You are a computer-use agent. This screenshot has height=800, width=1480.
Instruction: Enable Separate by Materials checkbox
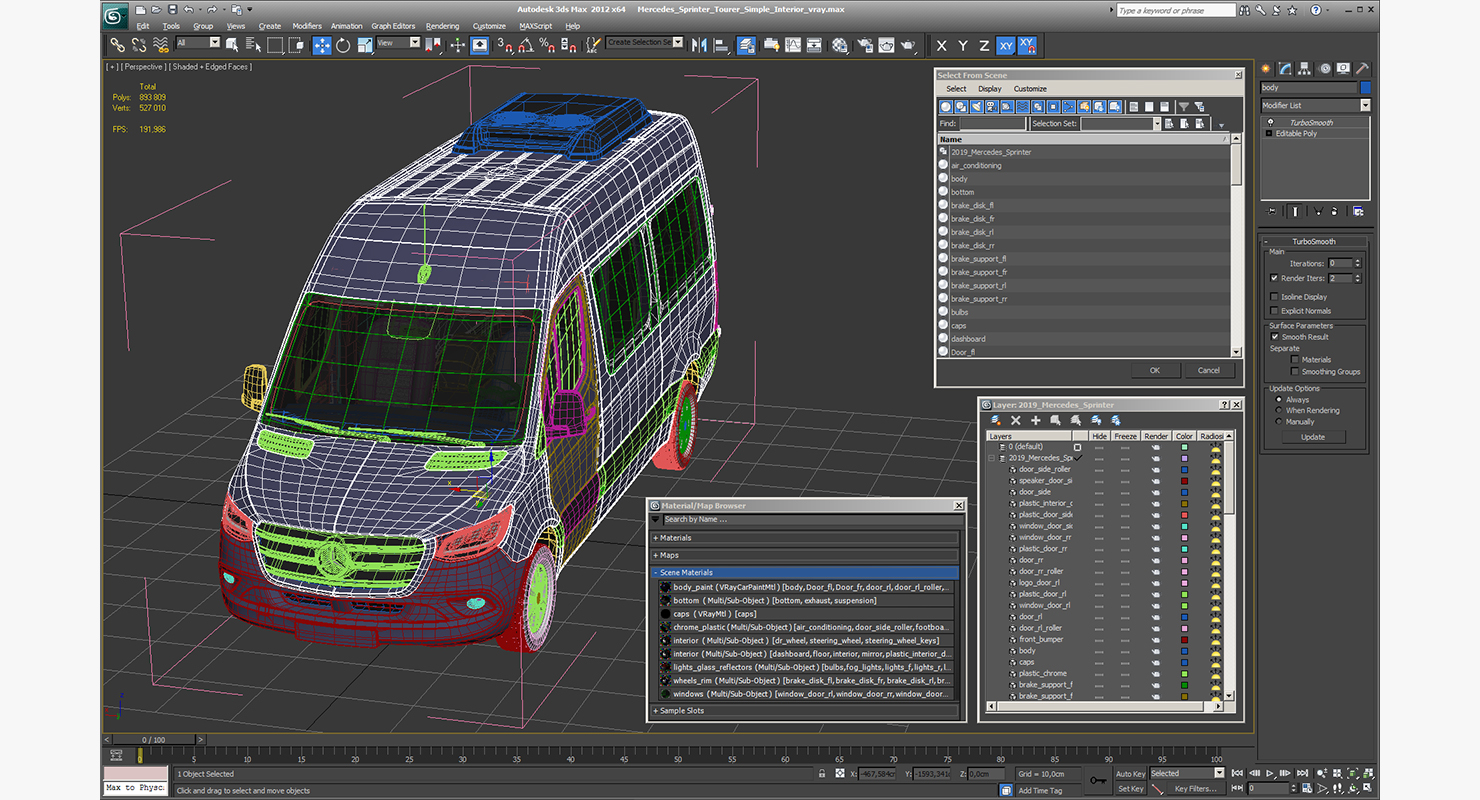pos(1294,360)
